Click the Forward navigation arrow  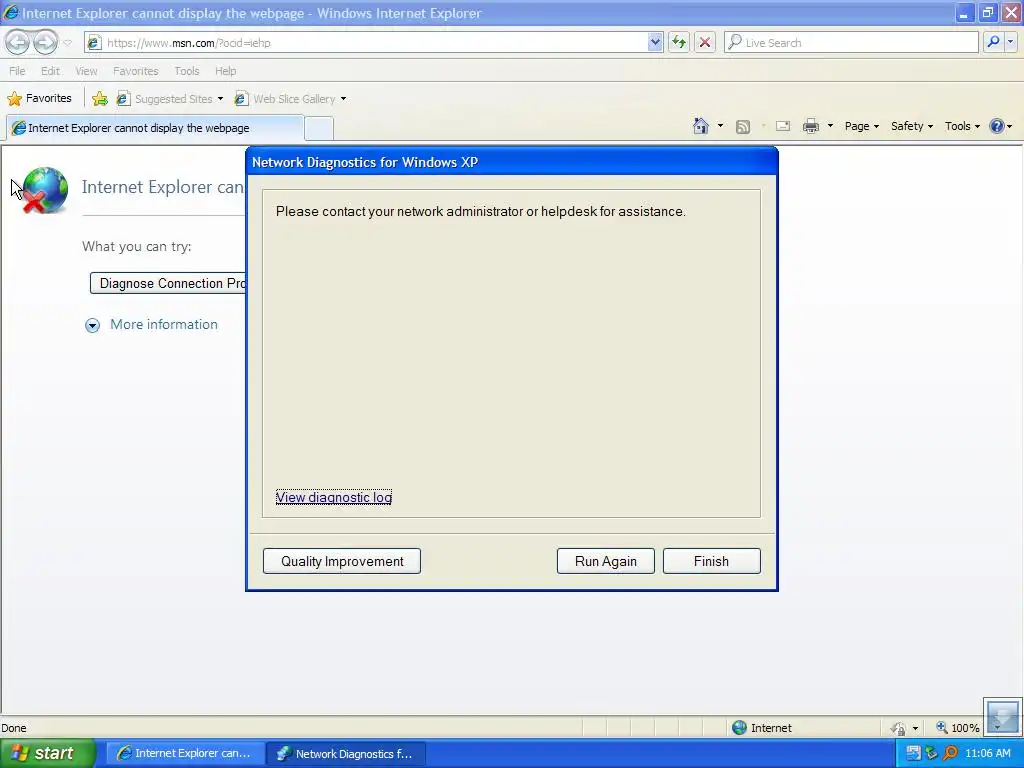[x=46, y=42]
